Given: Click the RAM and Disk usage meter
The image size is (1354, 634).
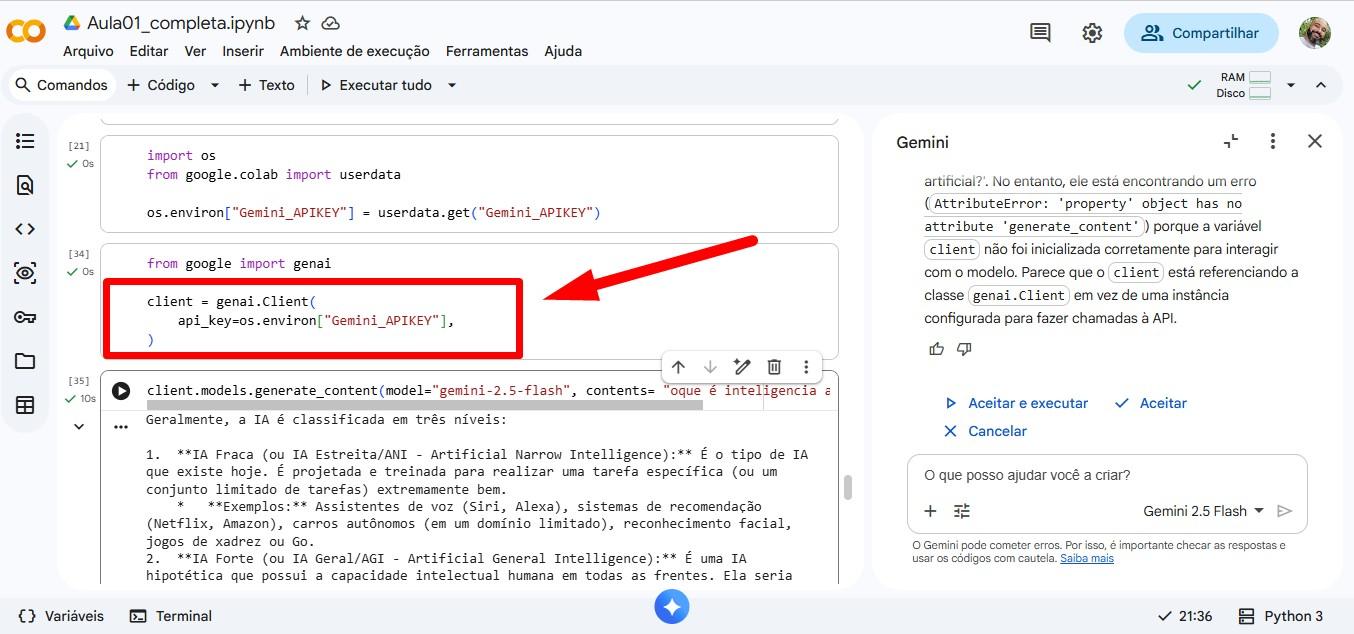Looking at the screenshot, I should pos(1244,85).
